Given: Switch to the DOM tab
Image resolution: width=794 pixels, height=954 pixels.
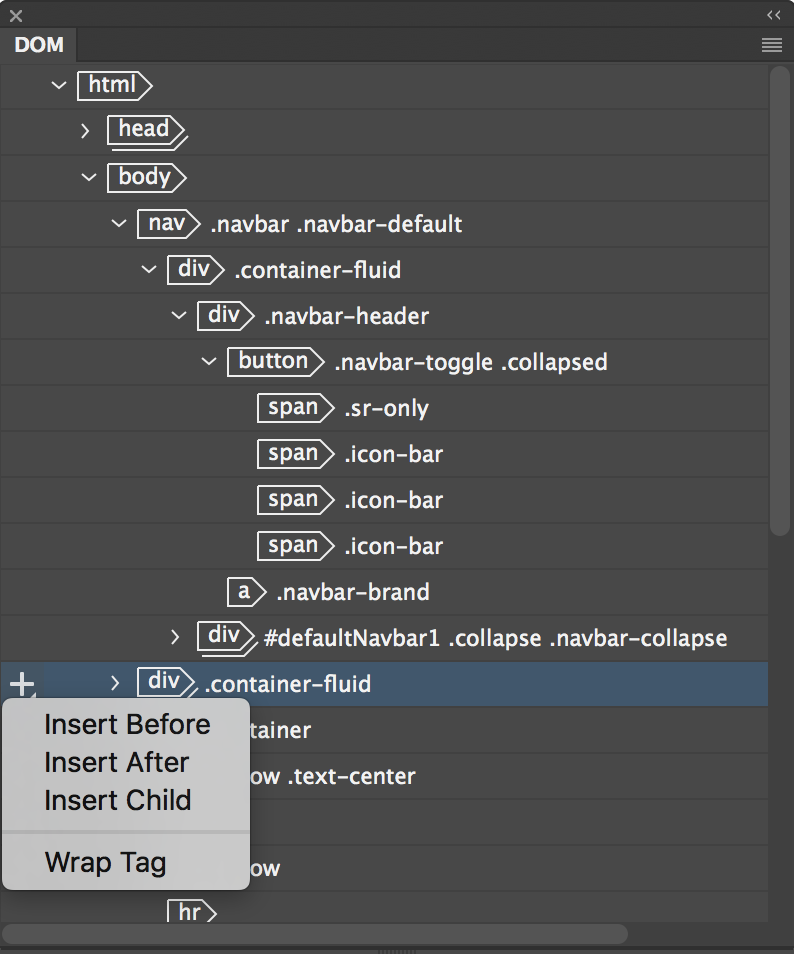Looking at the screenshot, I should (38, 45).
